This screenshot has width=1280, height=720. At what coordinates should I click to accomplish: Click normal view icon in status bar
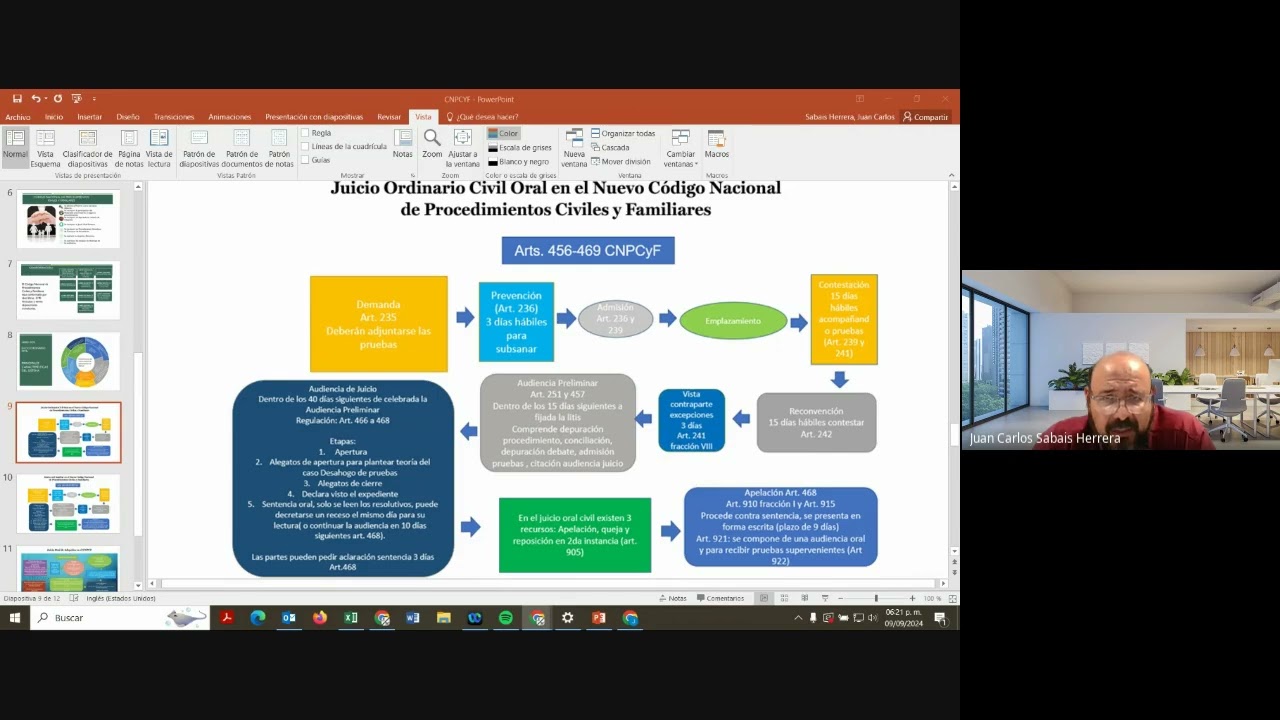pyautogui.click(x=764, y=598)
